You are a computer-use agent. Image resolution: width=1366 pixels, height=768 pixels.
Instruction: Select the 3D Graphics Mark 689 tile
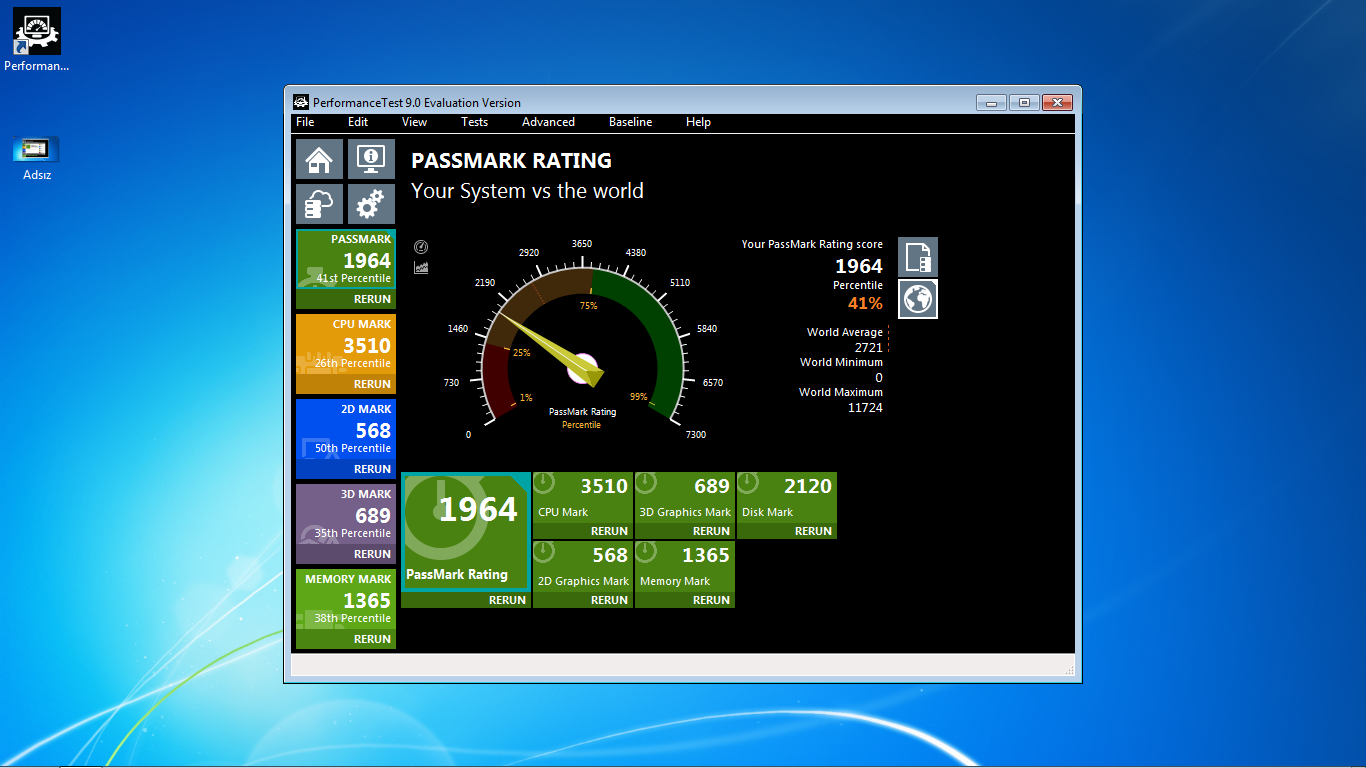(x=685, y=497)
